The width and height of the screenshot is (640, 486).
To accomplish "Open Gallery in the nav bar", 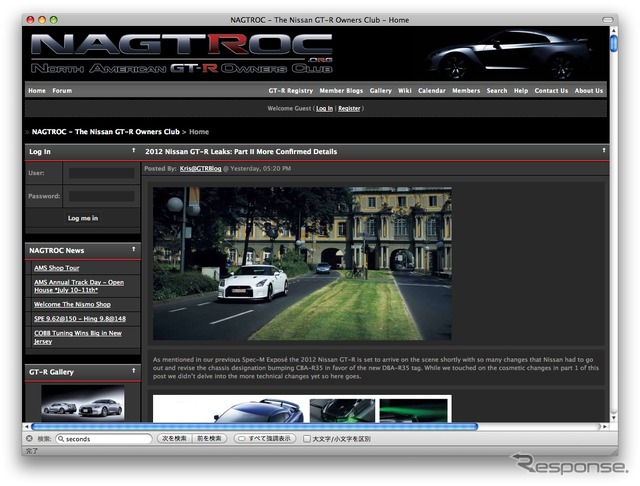I will coord(380,91).
